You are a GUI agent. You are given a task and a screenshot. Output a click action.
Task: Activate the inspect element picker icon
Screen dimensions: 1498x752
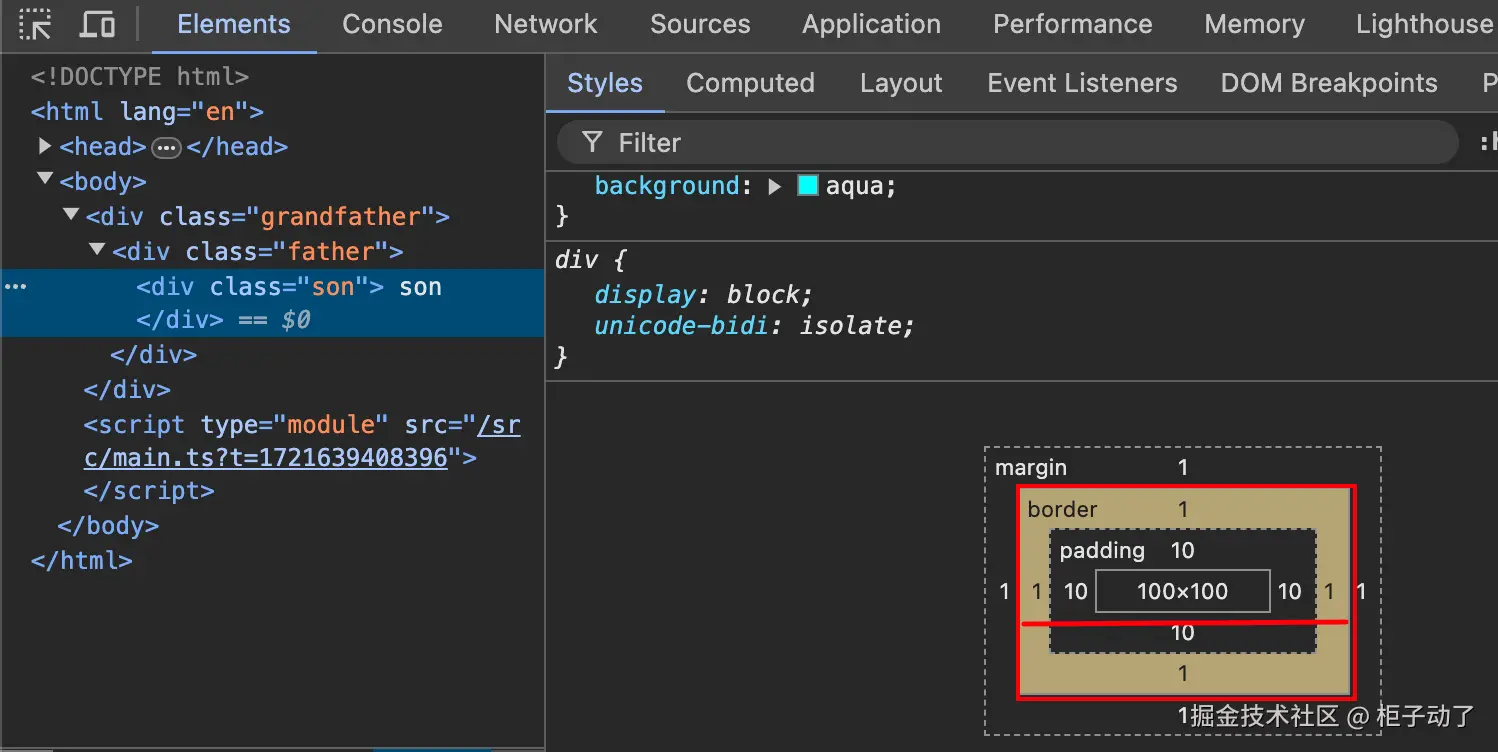click(36, 24)
